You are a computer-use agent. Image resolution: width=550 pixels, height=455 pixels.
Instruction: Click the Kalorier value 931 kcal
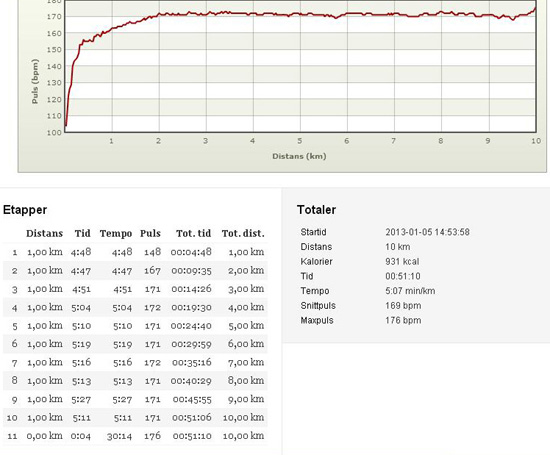pyautogui.click(x=402, y=262)
